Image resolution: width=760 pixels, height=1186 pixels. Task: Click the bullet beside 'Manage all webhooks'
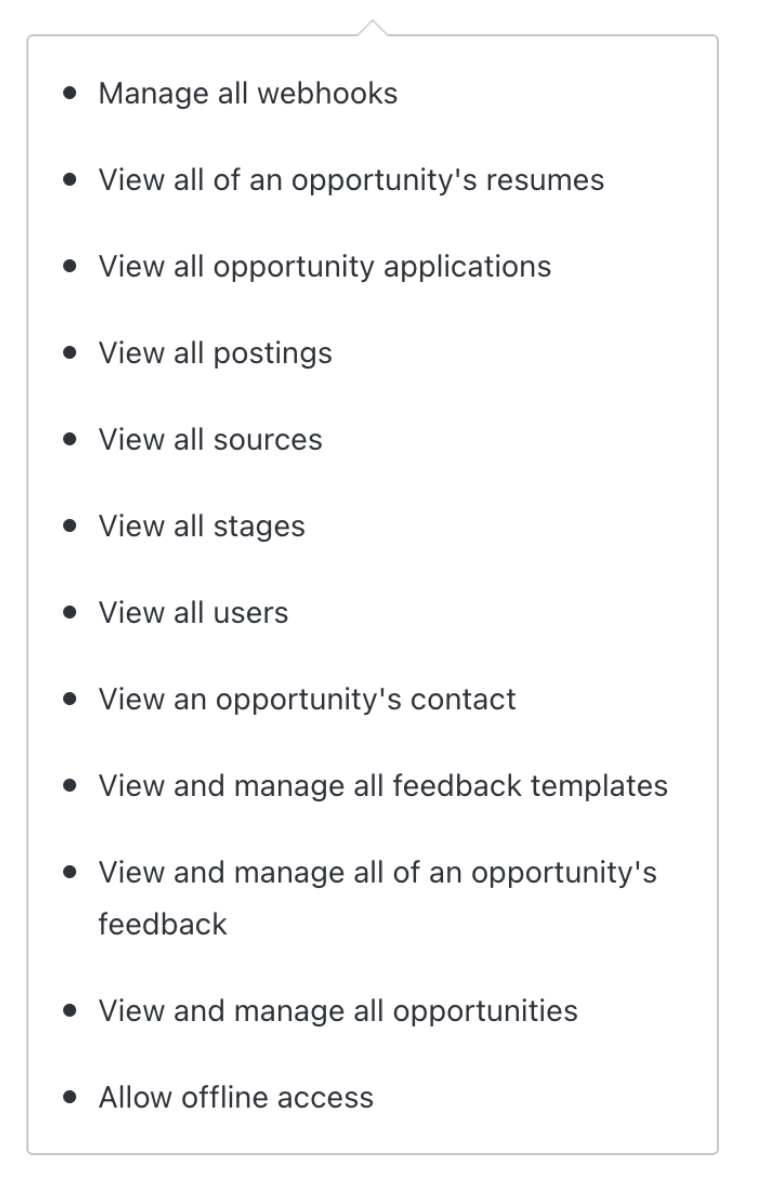[x=69, y=93]
